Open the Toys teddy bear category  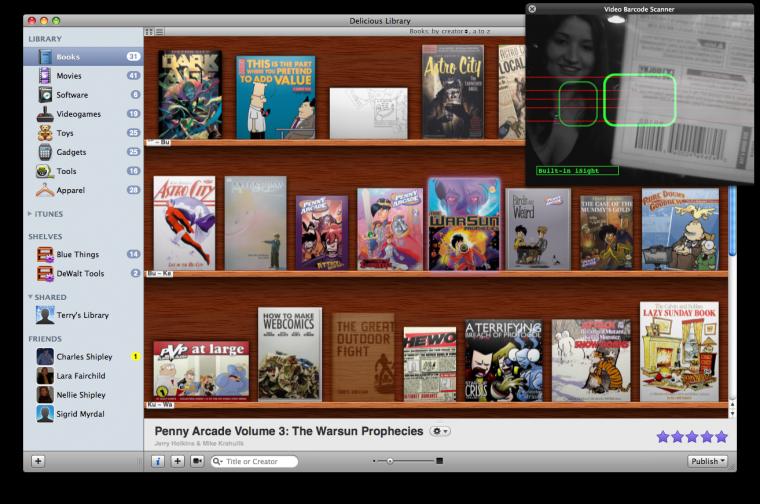pyautogui.click(x=82, y=133)
